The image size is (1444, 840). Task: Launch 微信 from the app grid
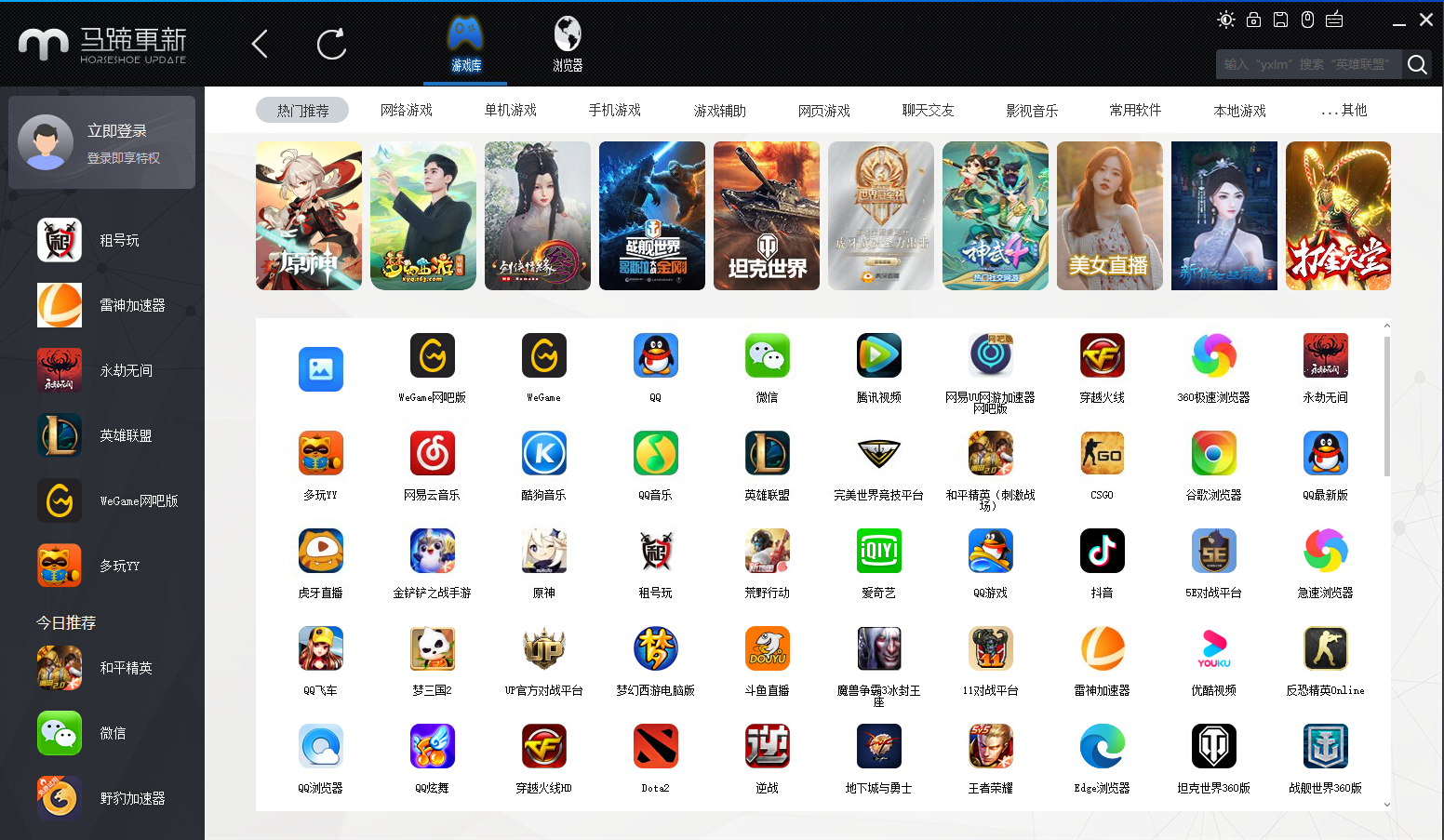coord(768,355)
